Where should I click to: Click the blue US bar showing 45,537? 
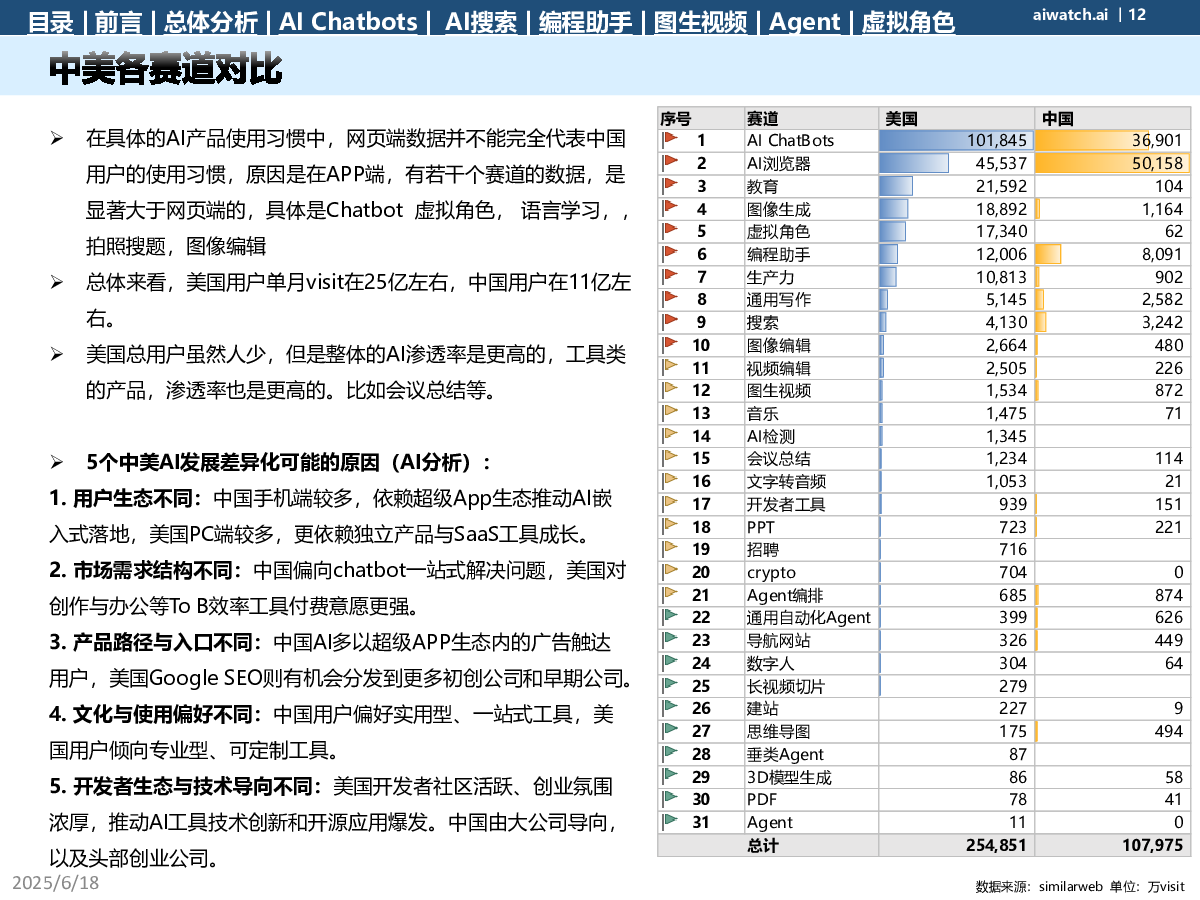(x=914, y=163)
